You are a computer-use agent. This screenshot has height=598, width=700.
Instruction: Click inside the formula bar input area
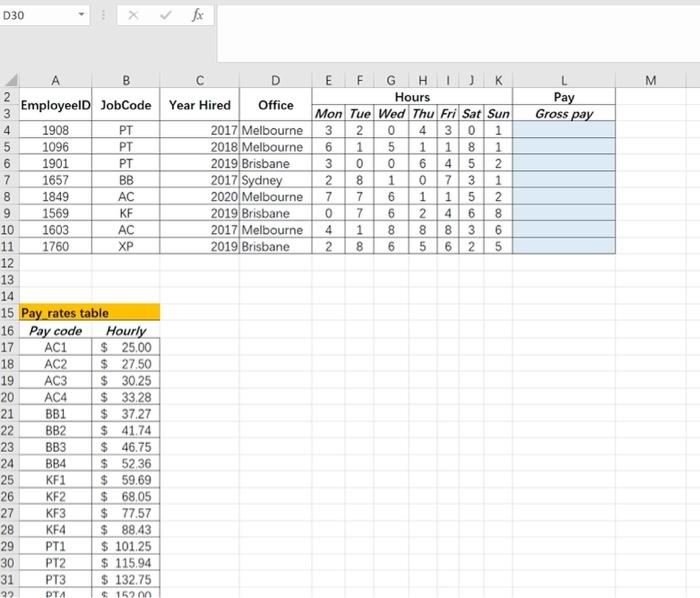click(458, 33)
